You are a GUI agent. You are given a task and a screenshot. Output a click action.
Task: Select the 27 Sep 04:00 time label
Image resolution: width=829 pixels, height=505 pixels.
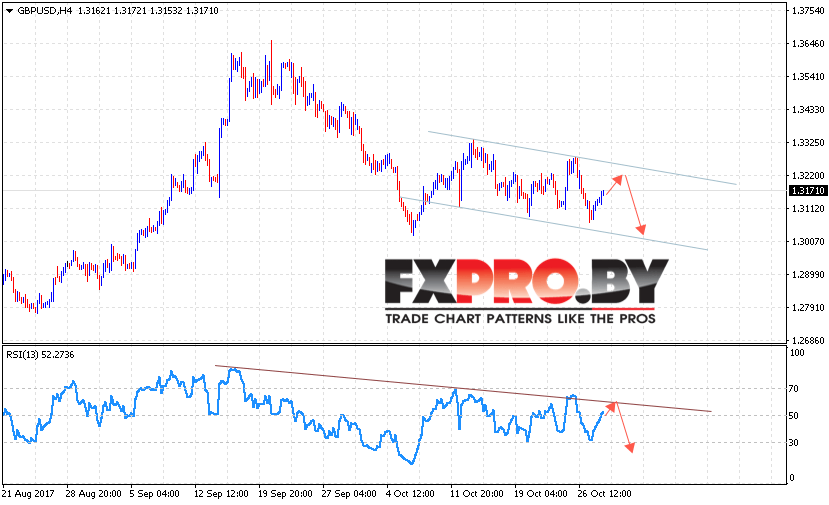pyautogui.click(x=349, y=494)
